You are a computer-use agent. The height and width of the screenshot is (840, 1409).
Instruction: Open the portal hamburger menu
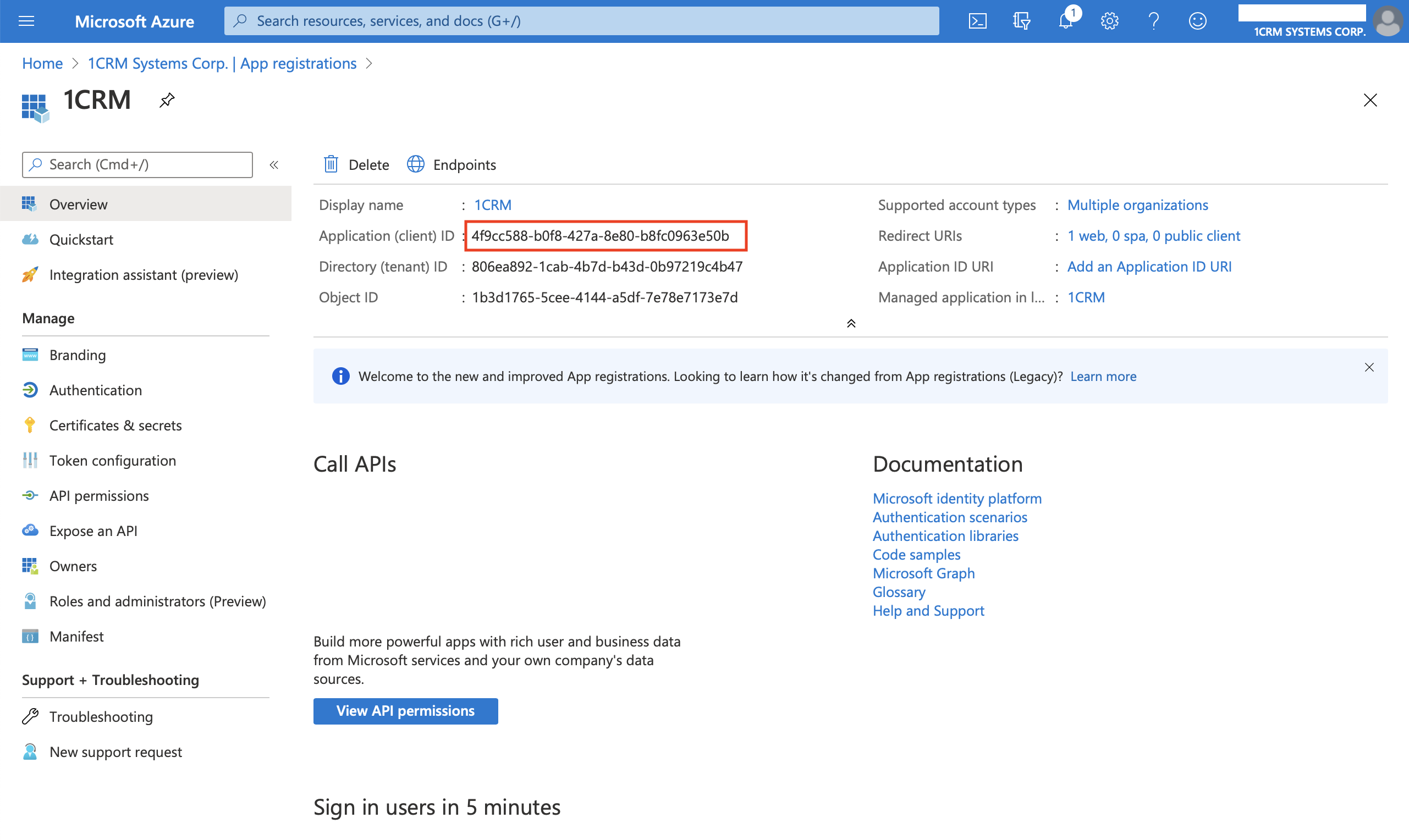tap(26, 21)
